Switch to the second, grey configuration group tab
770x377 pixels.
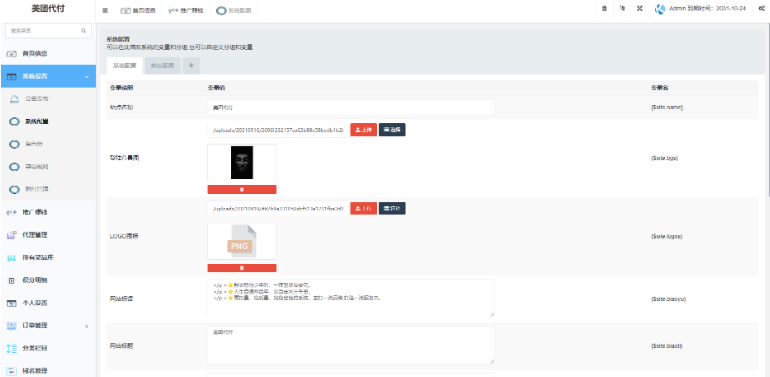[x=163, y=65]
